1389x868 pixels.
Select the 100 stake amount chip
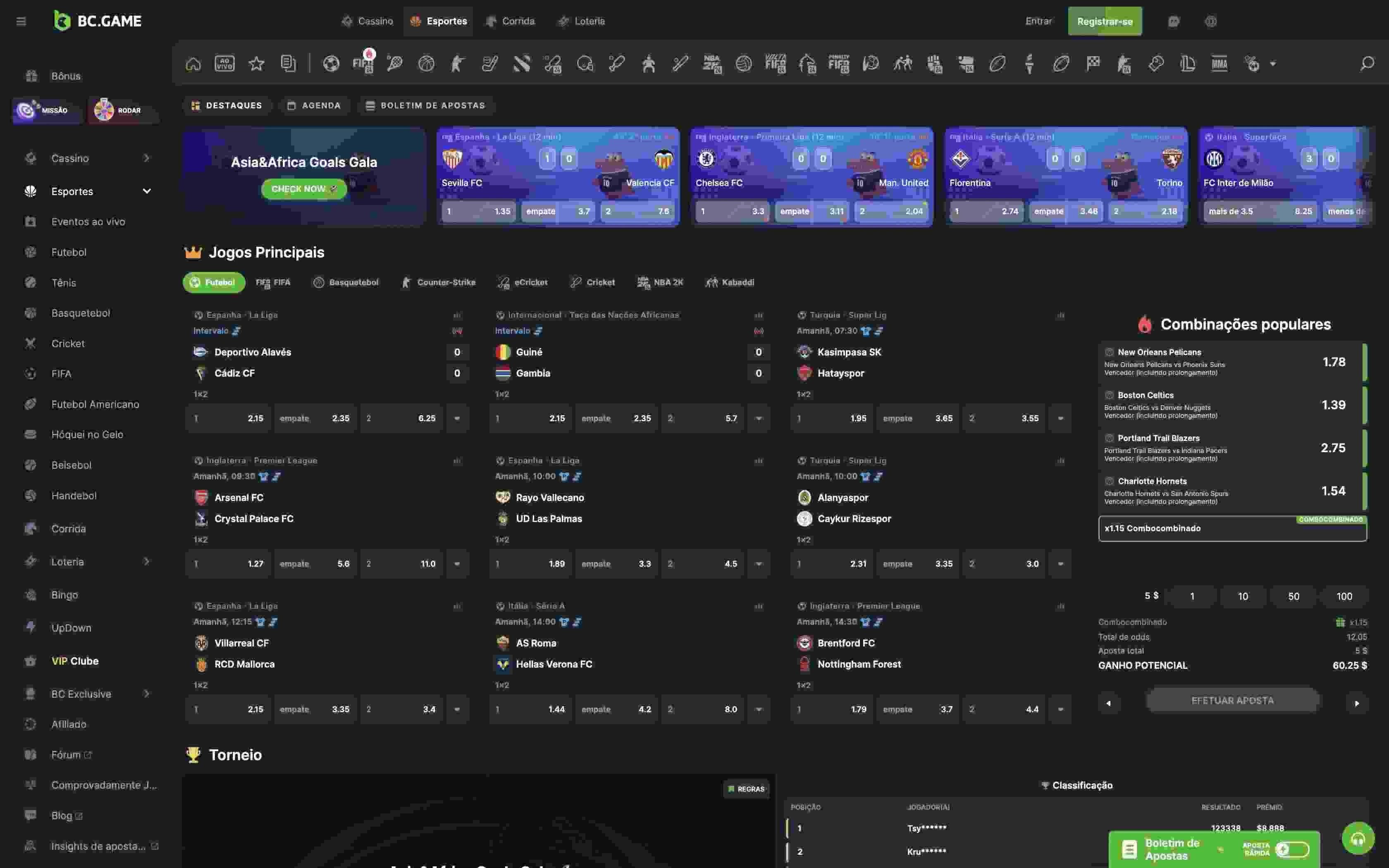[1344, 596]
